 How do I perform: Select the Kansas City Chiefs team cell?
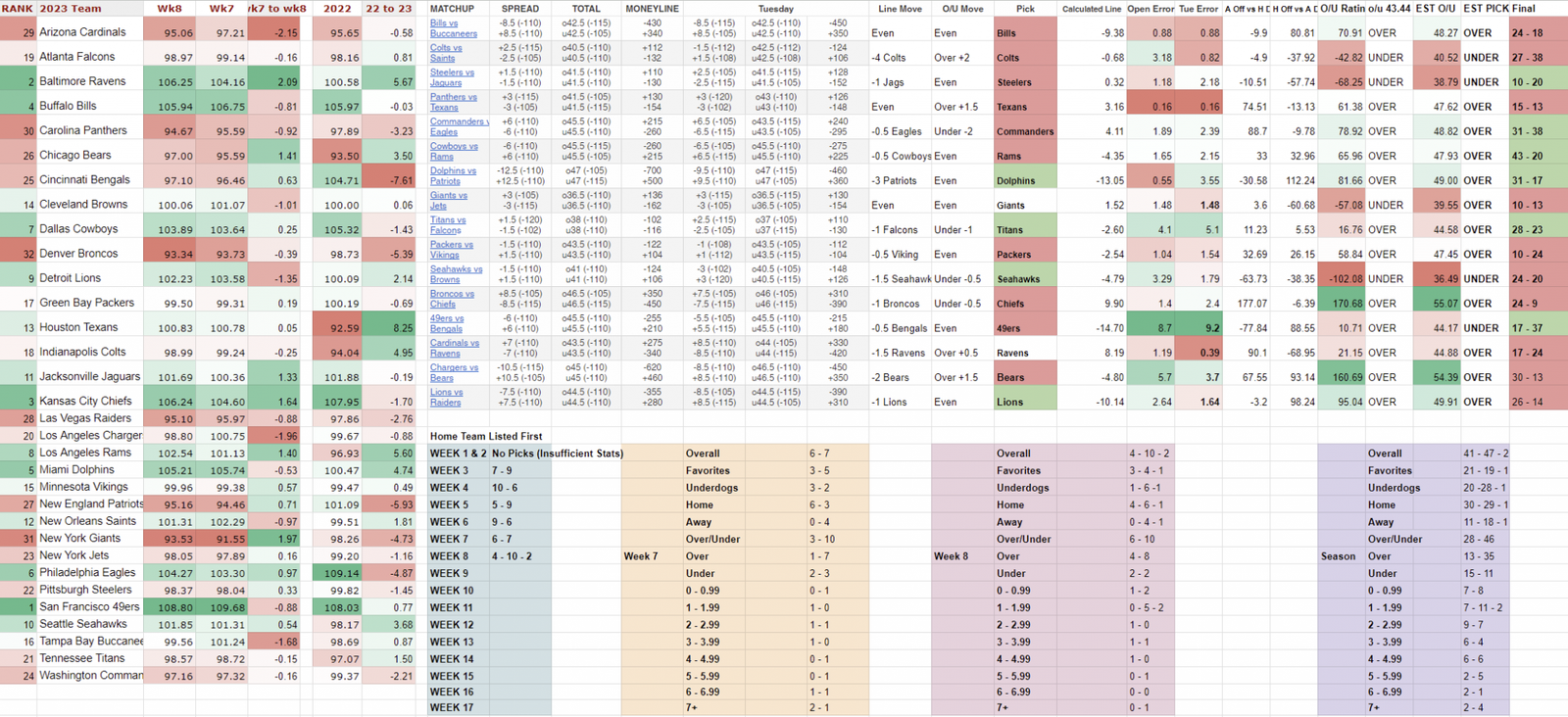[x=85, y=401]
